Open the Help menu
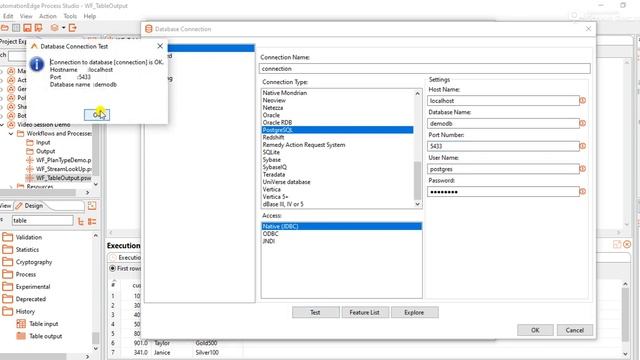 (90, 16)
